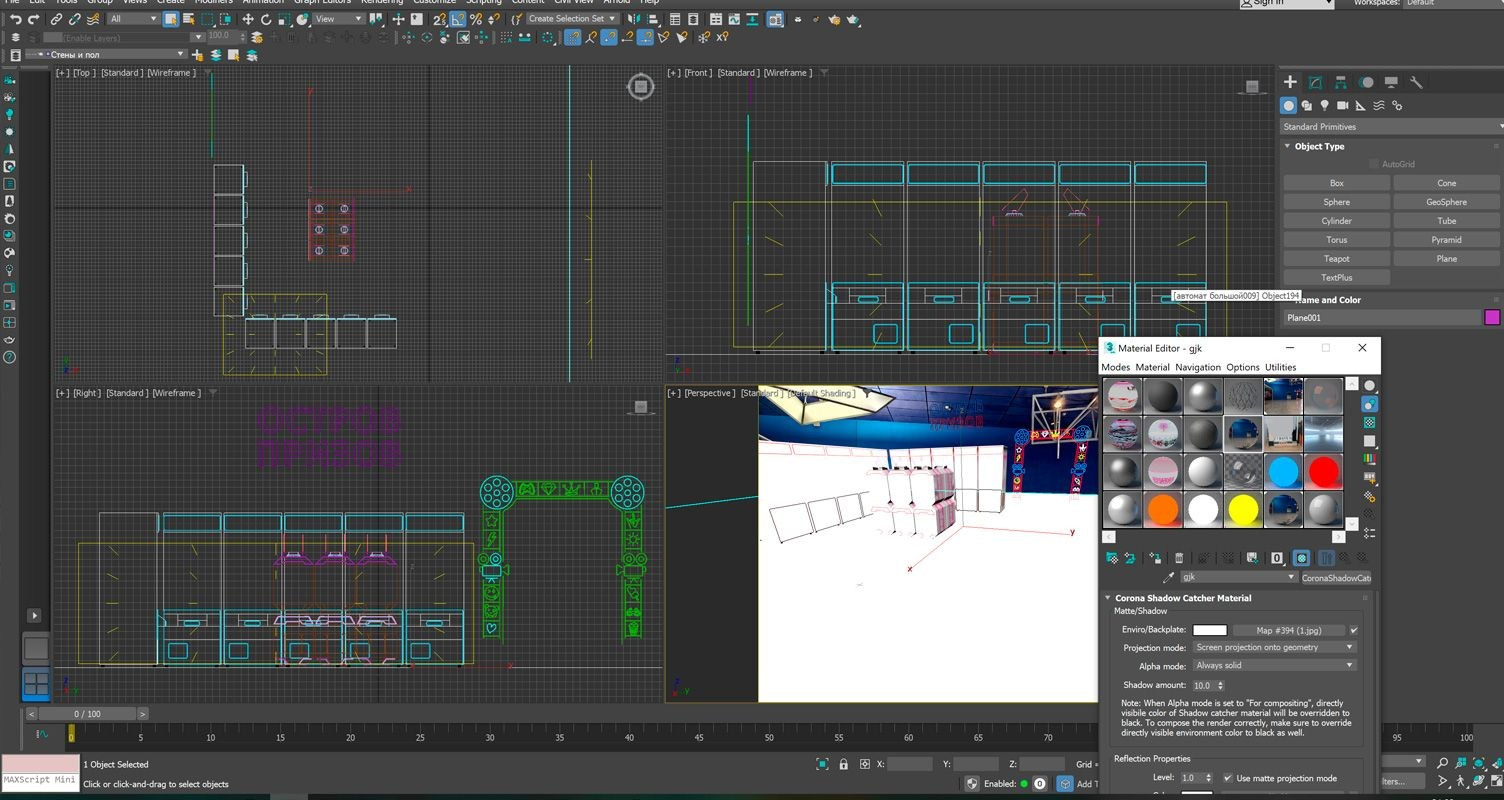Click the white Enviro/Backplate color swatch

coord(1209,630)
